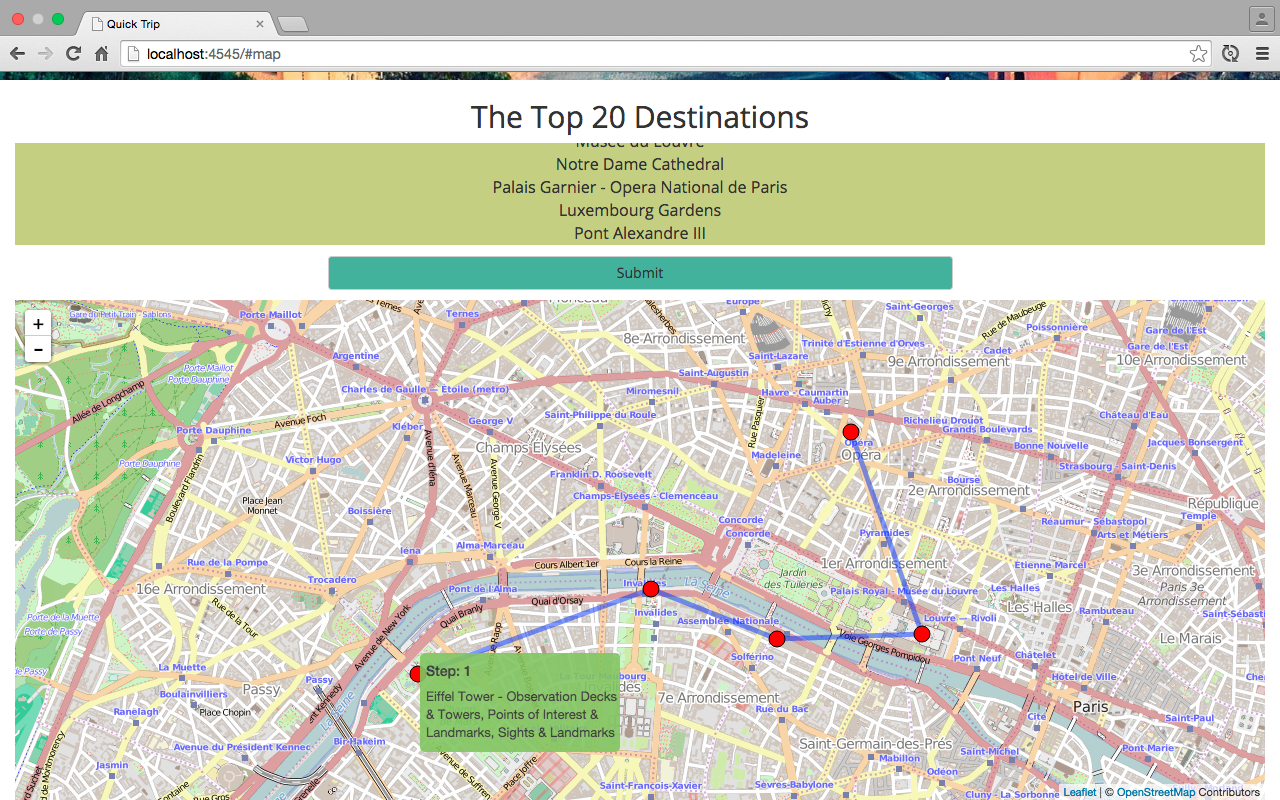Click the Passy map label
The image size is (1280, 800).
coord(261,689)
